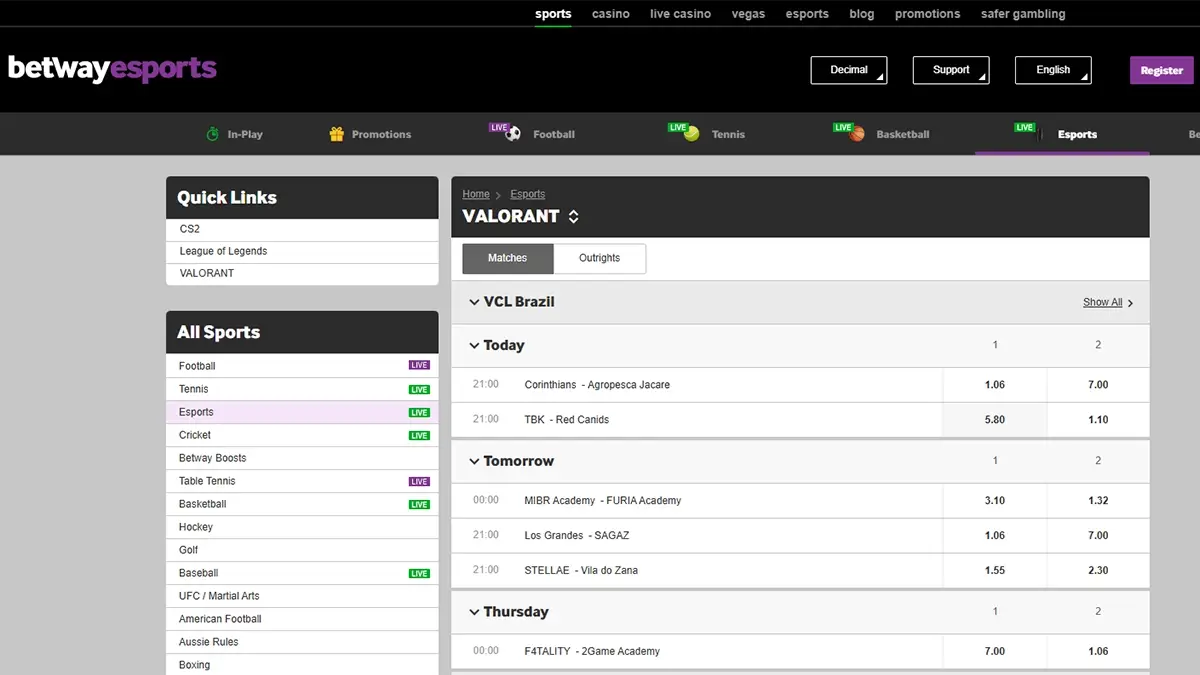Click the betway esports logo
The image size is (1200, 675).
coord(112,68)
